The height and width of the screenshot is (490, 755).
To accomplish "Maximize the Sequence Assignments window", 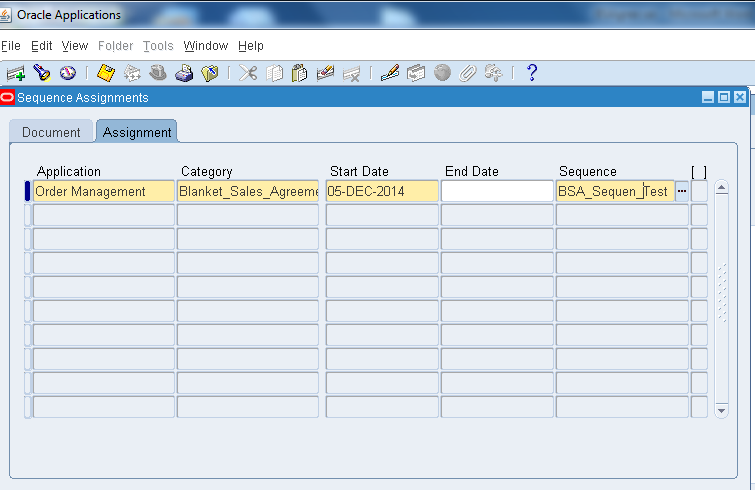I will (x=724, y=98).
